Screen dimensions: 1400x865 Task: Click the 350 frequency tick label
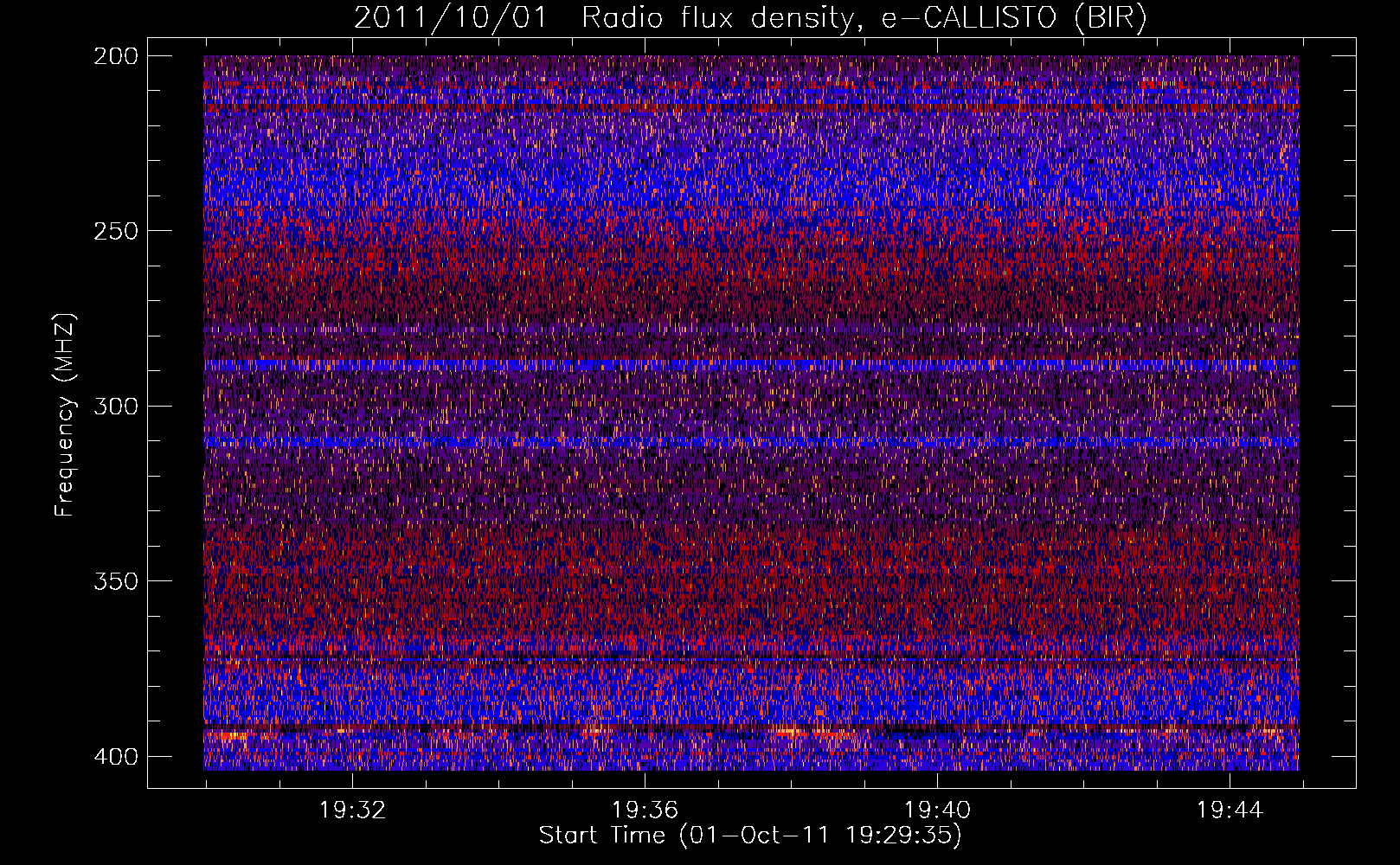tap(115, 581)
